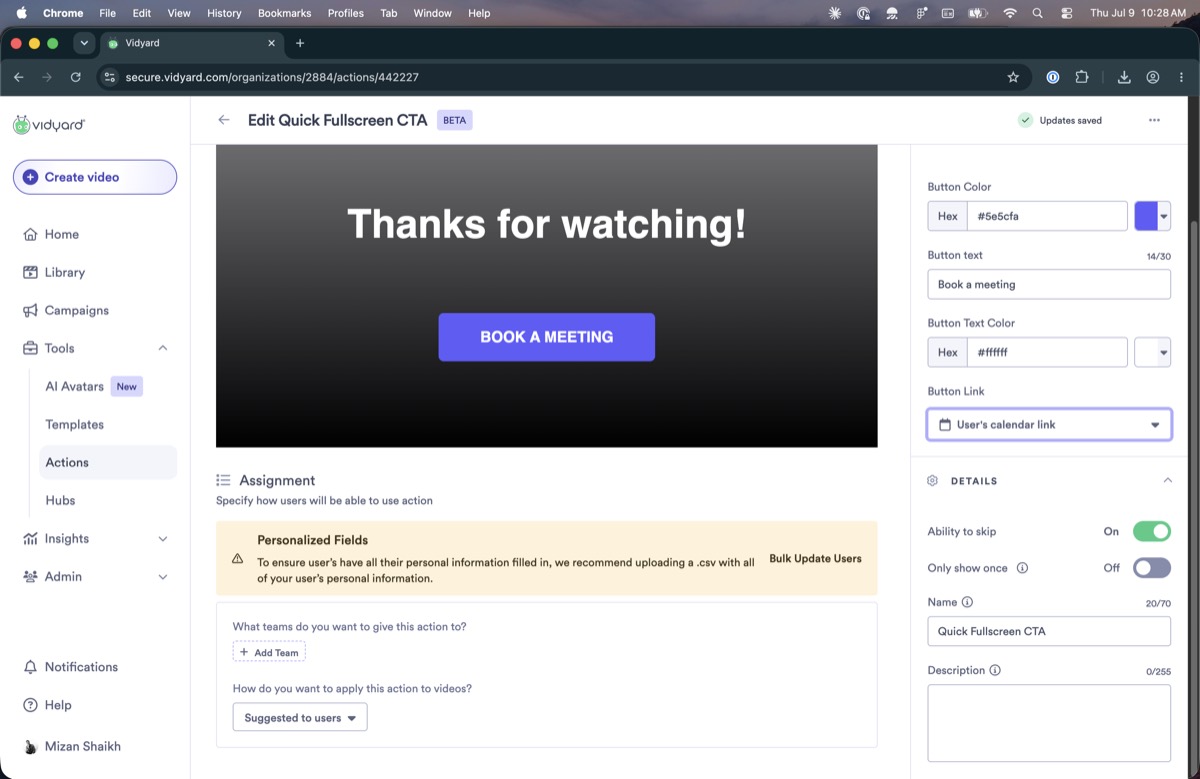Screen dimensions: 1200x779
Task: Open a new browser tab
Action: point(300,43)
